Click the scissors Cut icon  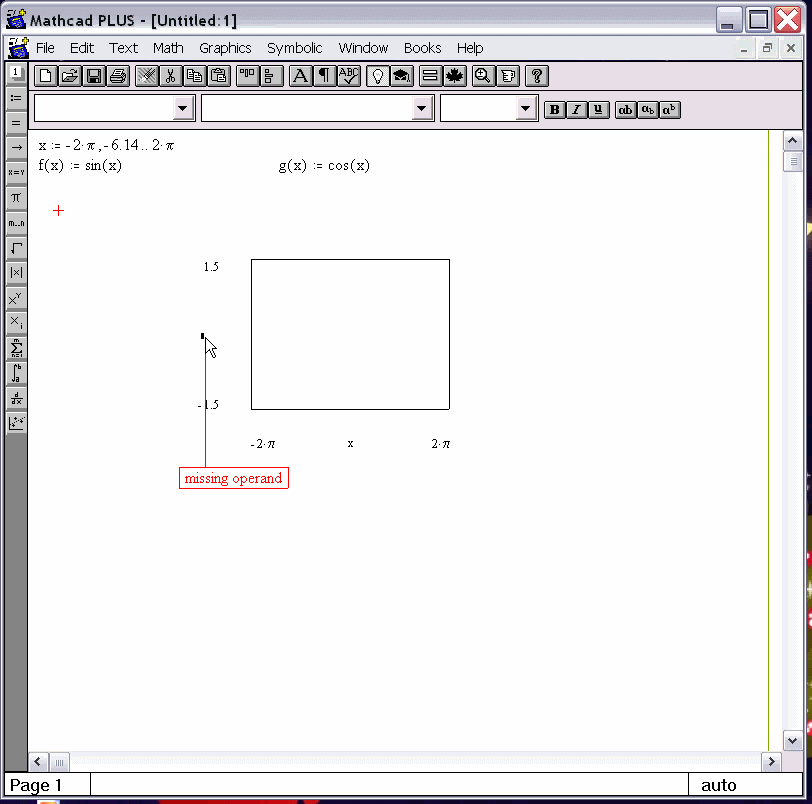[x=170, y=76]
